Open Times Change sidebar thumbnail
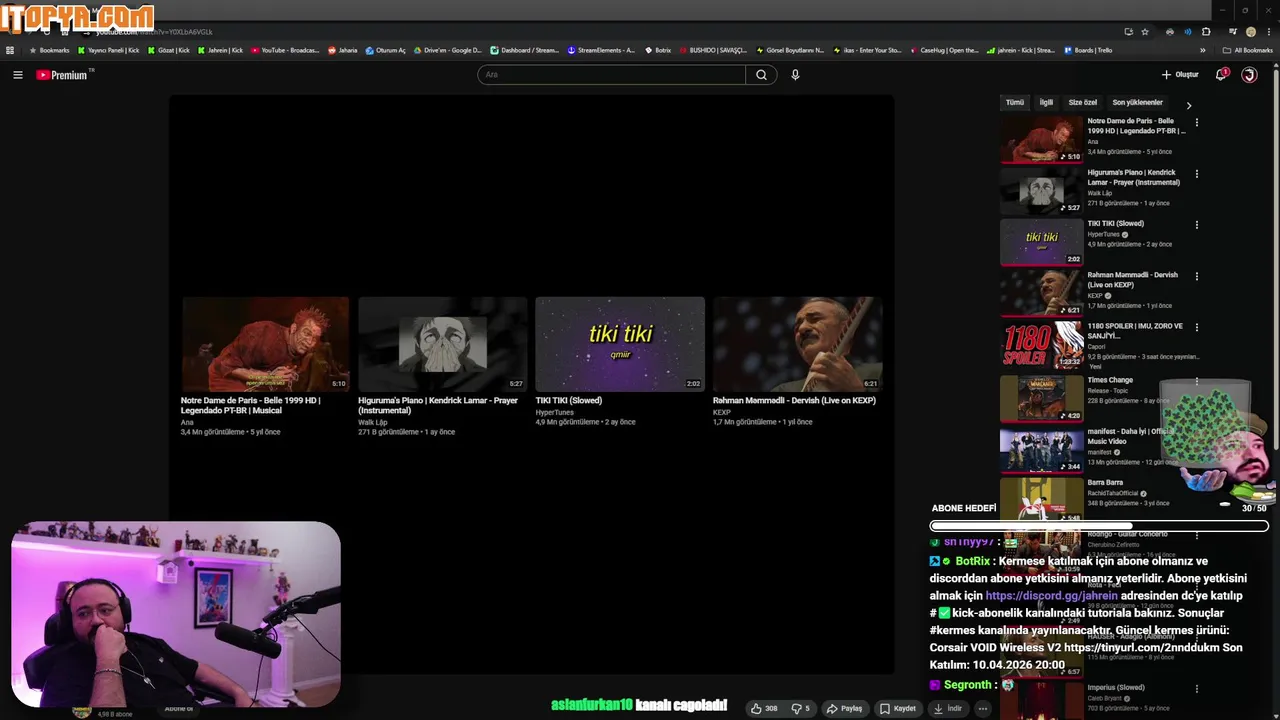Screen dimensions: 1280x720 coord(1041,397)
